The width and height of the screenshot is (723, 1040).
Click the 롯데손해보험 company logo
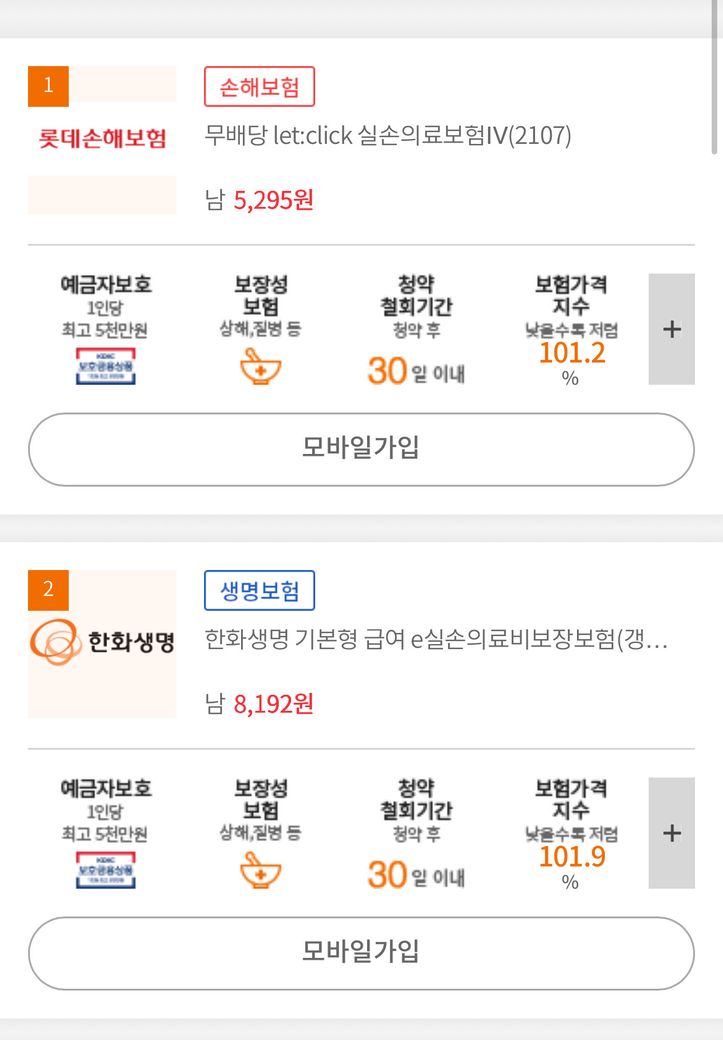(102, 138)
